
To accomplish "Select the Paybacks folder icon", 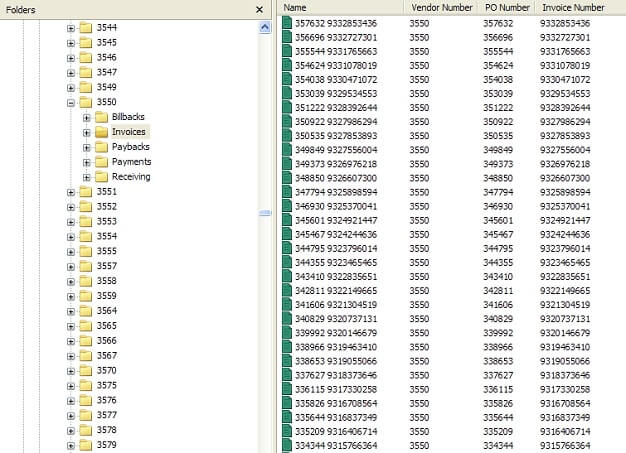I will coord(101,147).
